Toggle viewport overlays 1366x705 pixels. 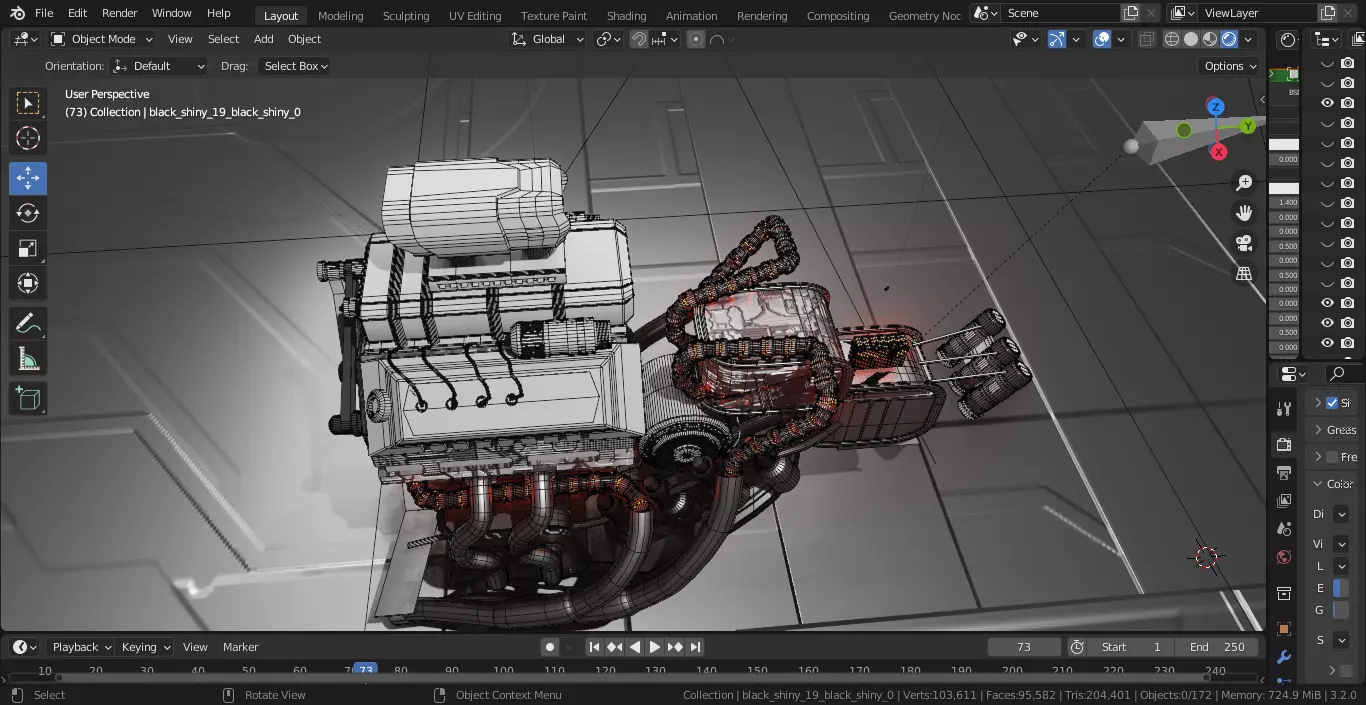[1102, 39]
